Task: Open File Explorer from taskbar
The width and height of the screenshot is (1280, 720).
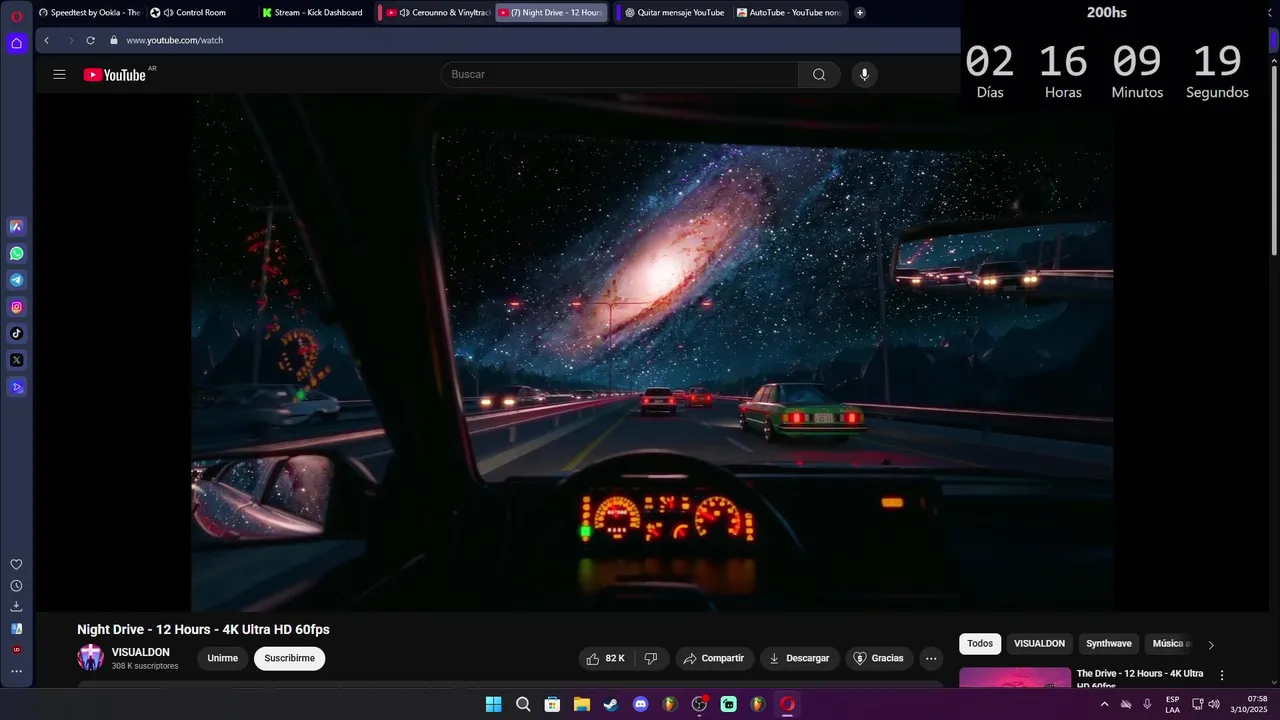Action: tap(582, 704)
